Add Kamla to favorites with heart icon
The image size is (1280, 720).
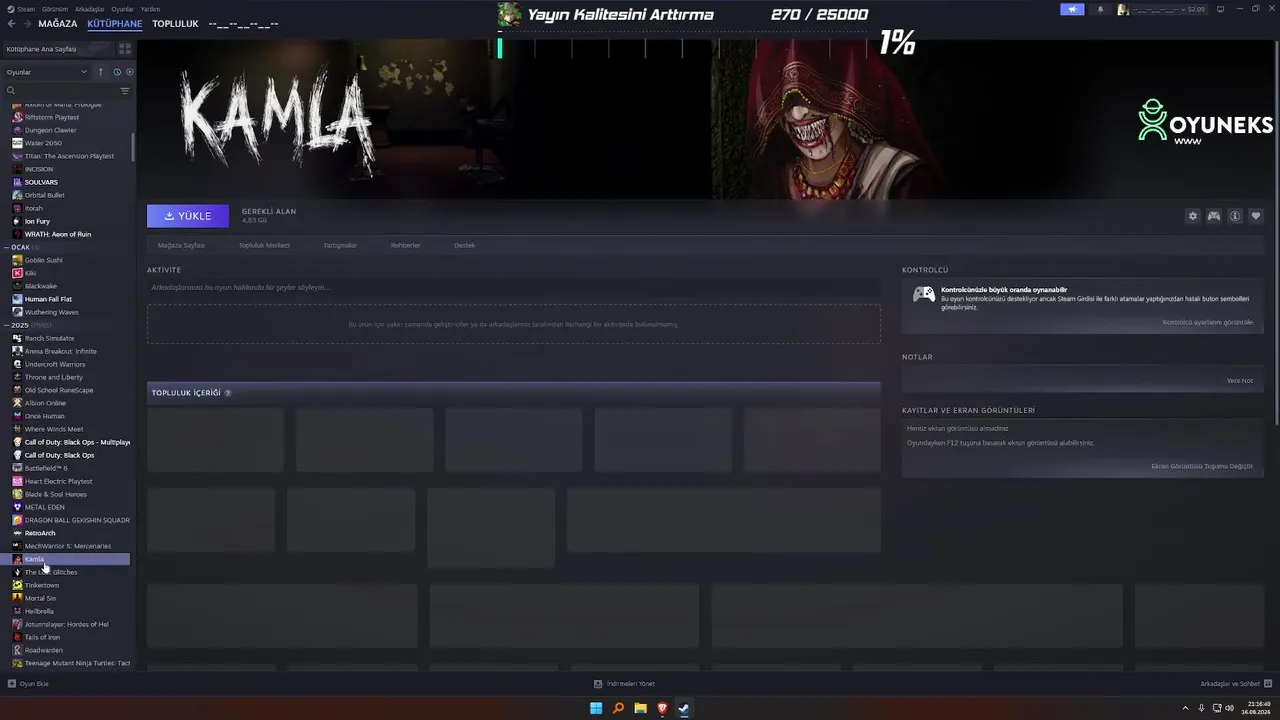point(1256,216)
